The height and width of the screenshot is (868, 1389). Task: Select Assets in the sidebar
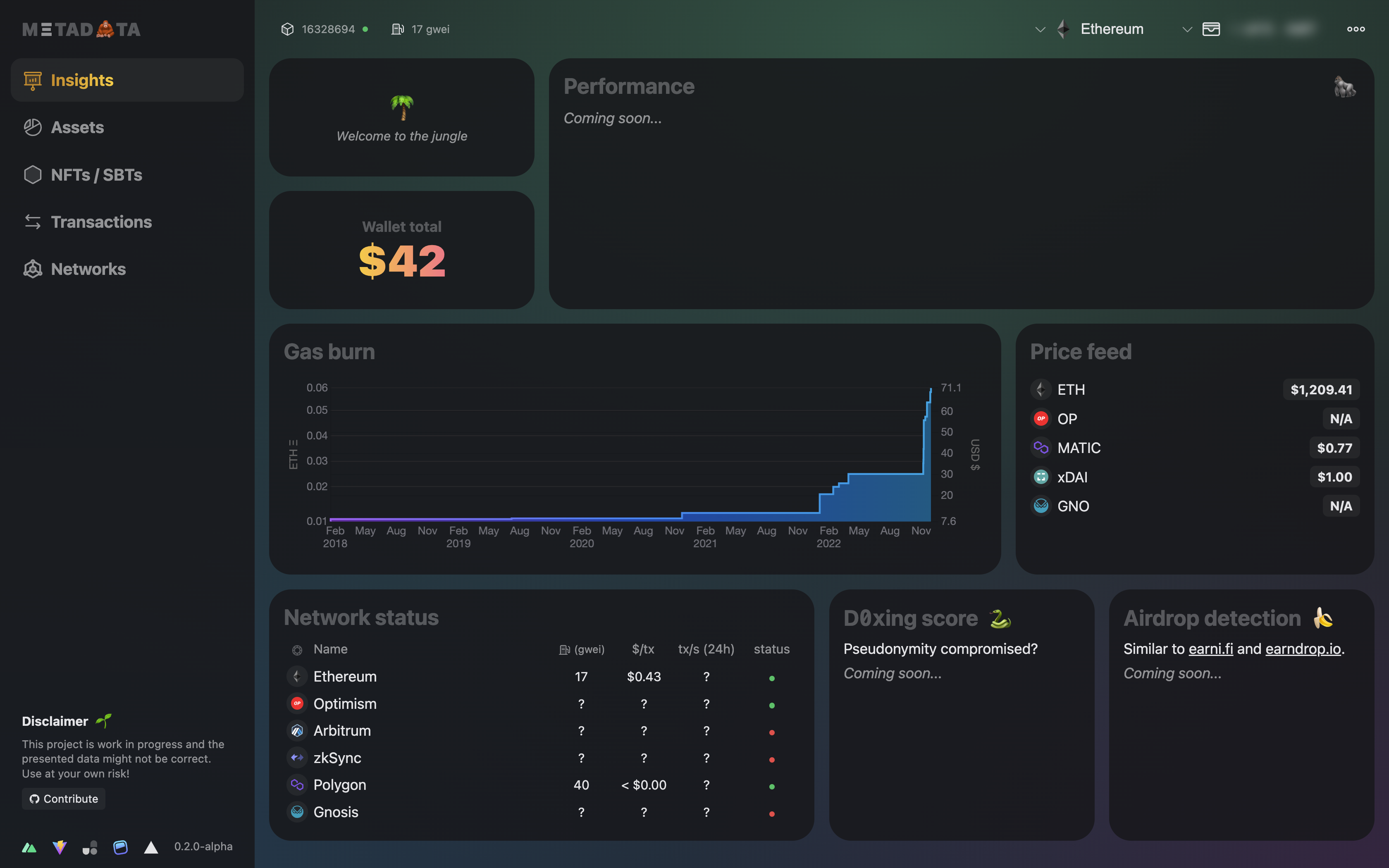[x=77, y=127]
